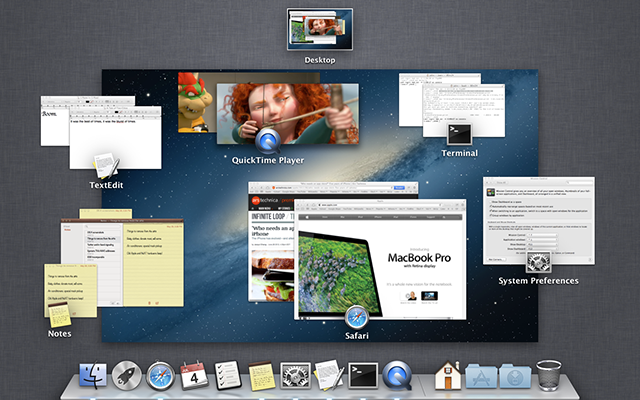Click 'TextEdit' group label
The width and height of the screenshot is (640, 400).
106,185
